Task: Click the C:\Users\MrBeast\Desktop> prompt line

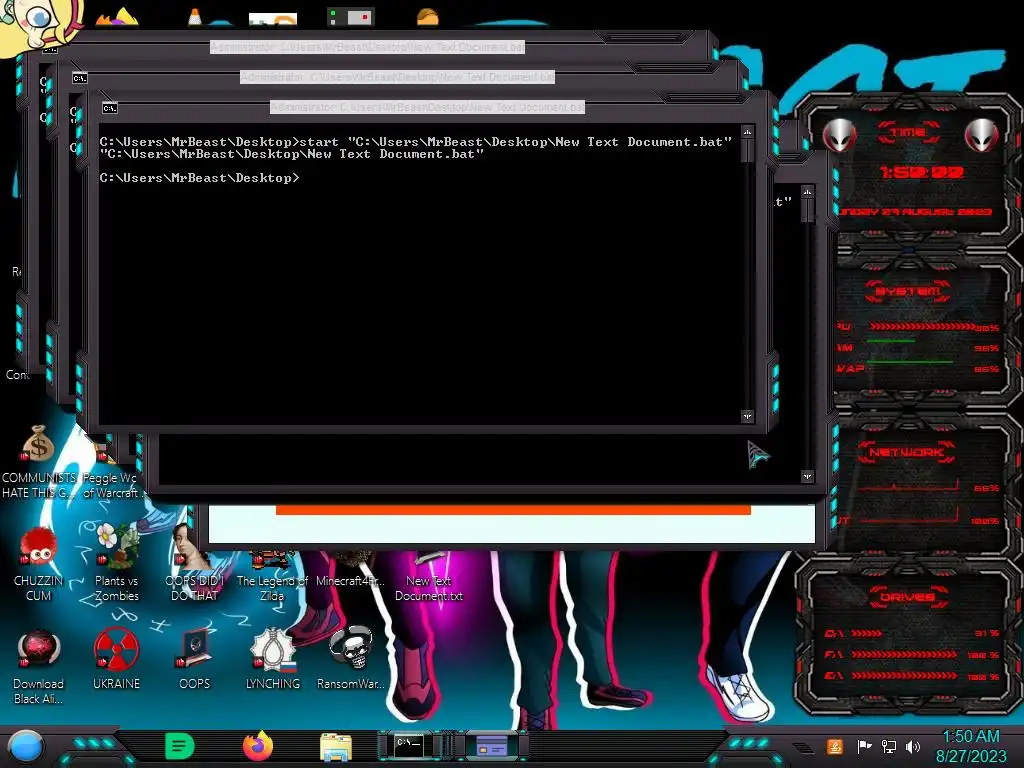Action: click(199, 178)
